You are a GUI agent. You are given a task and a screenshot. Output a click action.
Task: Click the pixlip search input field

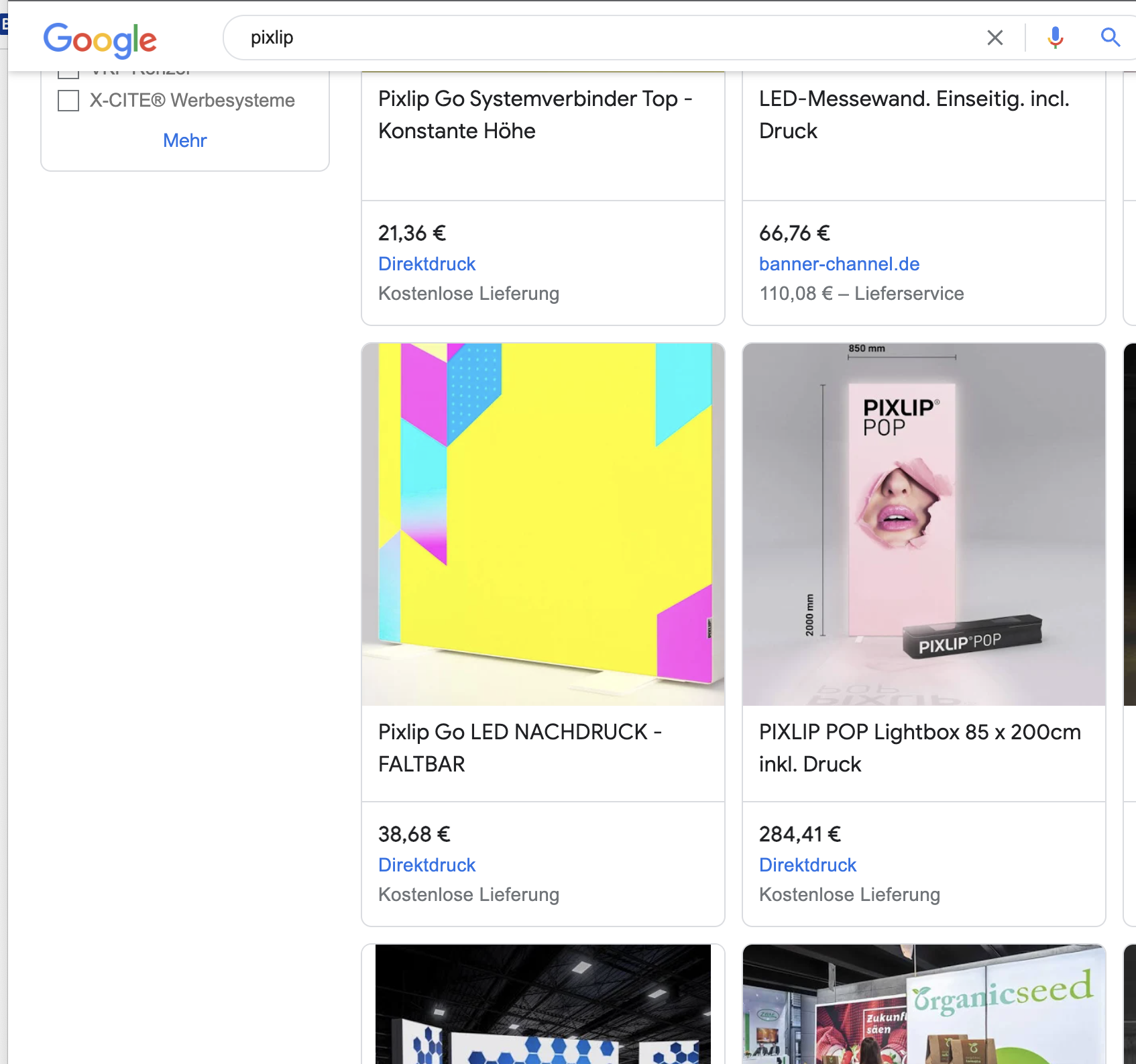pos(604,38)
